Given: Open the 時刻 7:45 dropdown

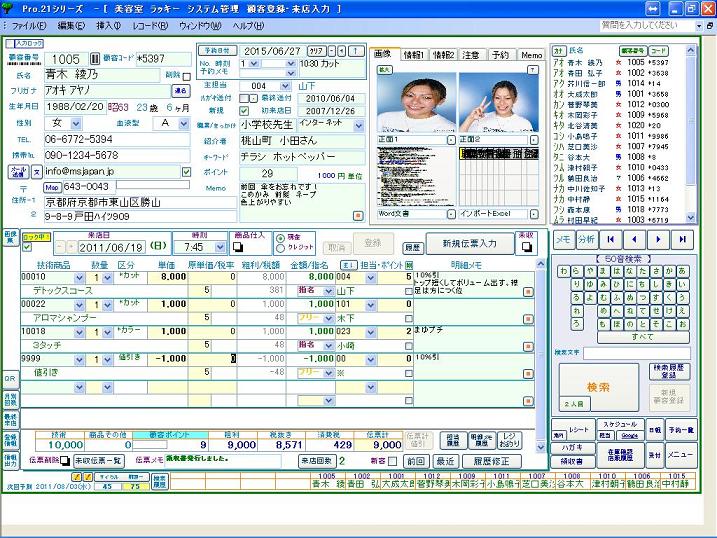Looking at the screenshot, I should click(220, 247).
